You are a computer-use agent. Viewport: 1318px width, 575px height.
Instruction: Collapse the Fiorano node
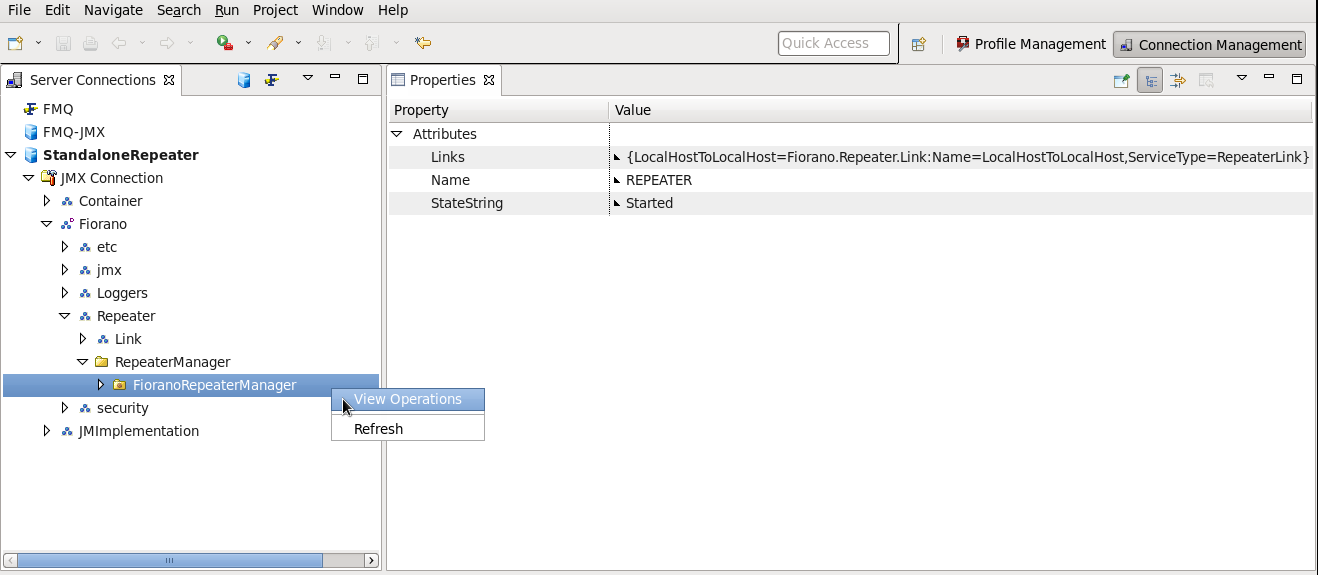(x=46, y=224)
